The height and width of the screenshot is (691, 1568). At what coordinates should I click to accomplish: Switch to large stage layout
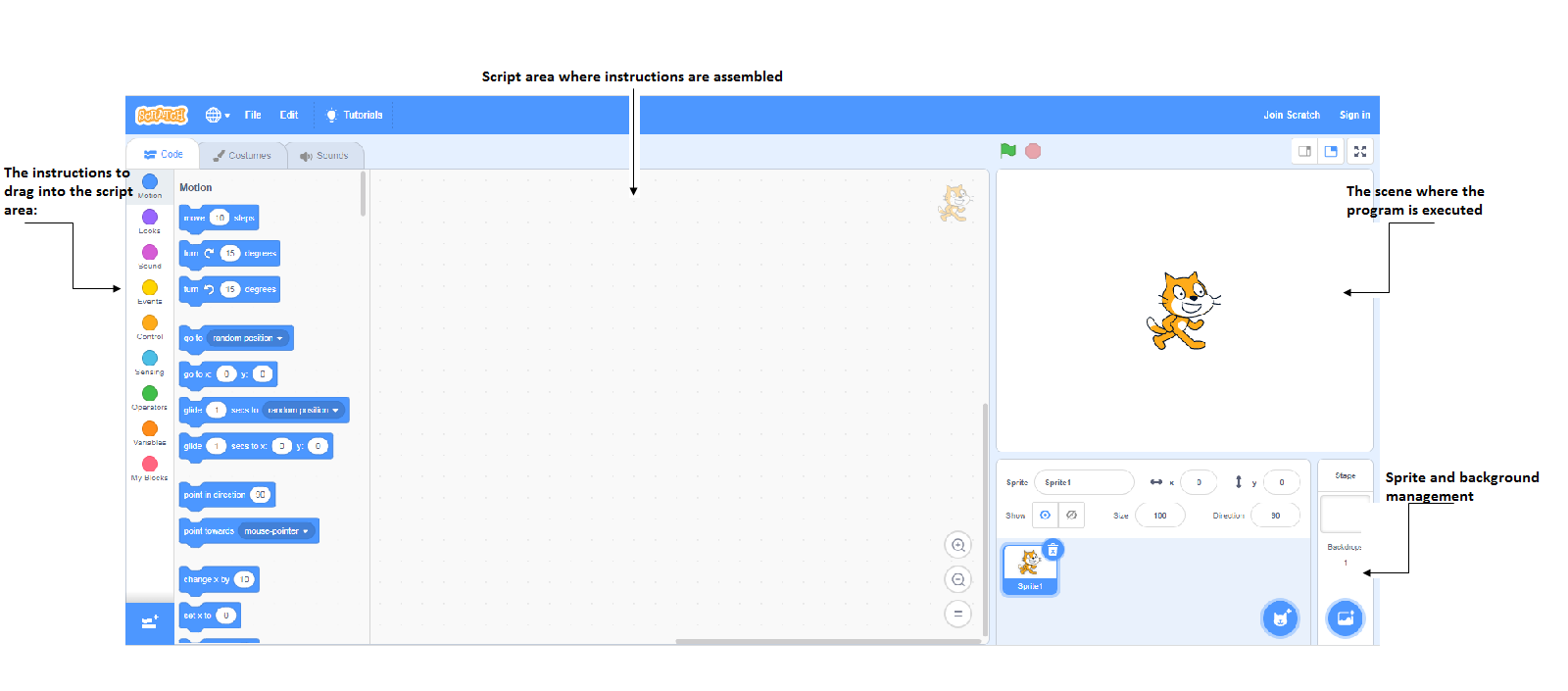1331,151
